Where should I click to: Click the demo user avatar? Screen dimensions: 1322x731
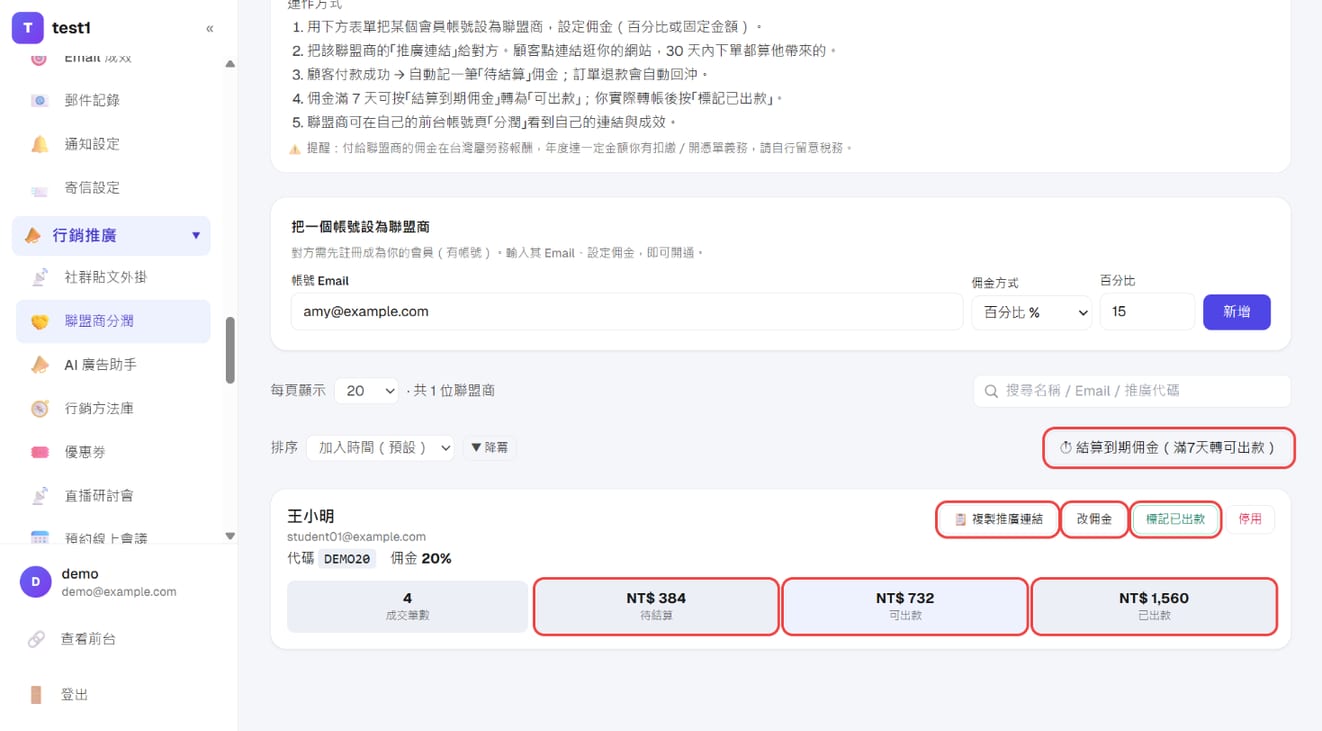point(36,582)
